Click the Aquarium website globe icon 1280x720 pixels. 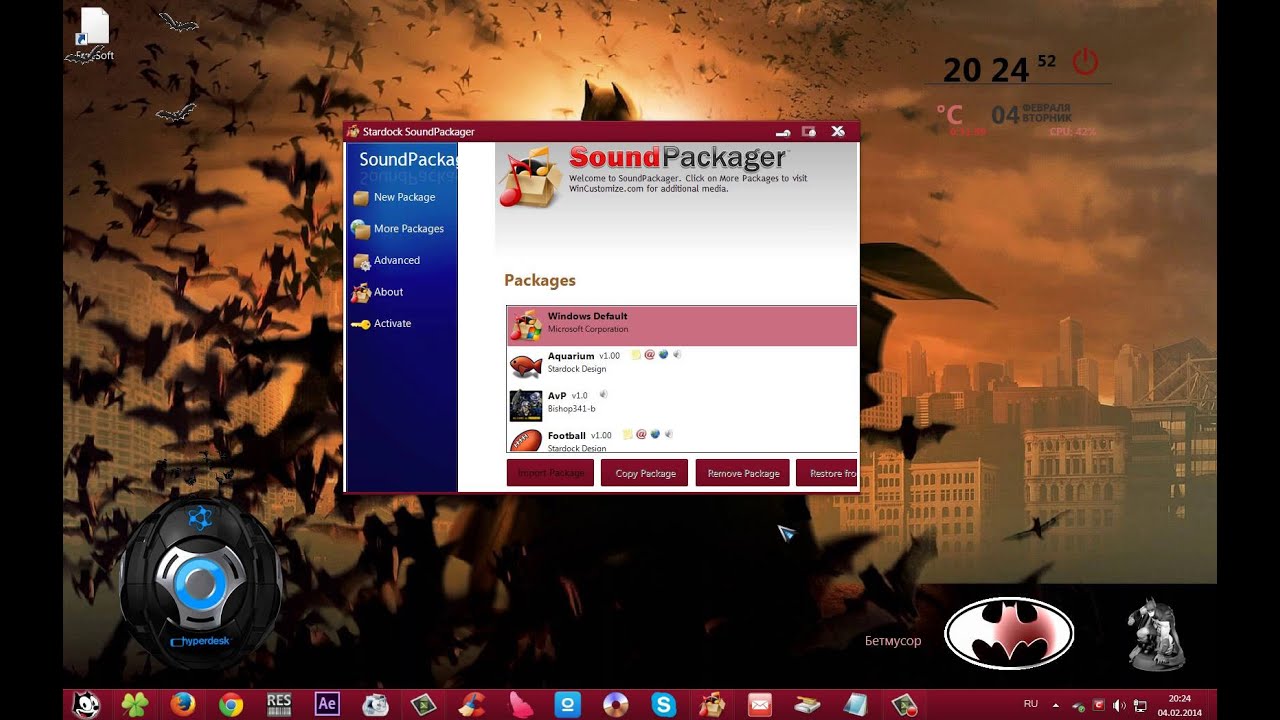(x=662, y=355)
